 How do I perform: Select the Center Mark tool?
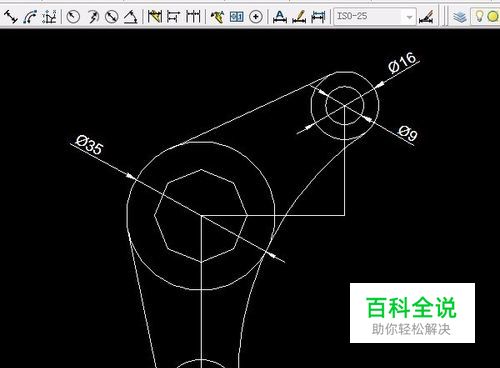pyautogui.click(x=256, y=16)
